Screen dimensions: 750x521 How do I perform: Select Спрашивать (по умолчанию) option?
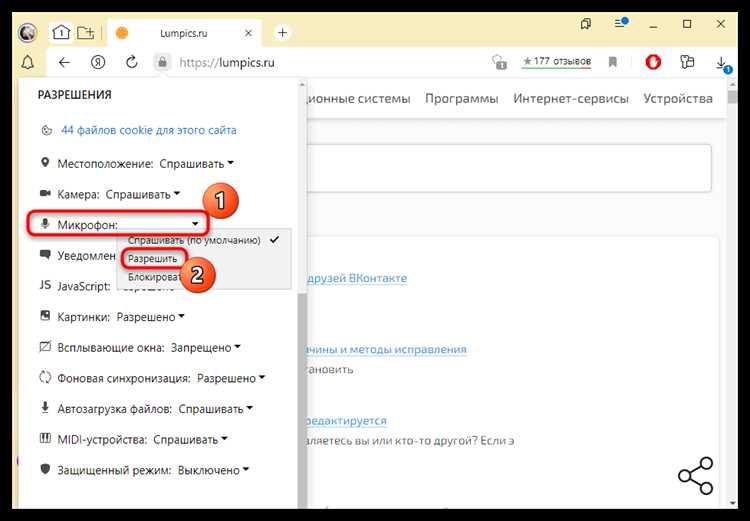tap(204, 240)
